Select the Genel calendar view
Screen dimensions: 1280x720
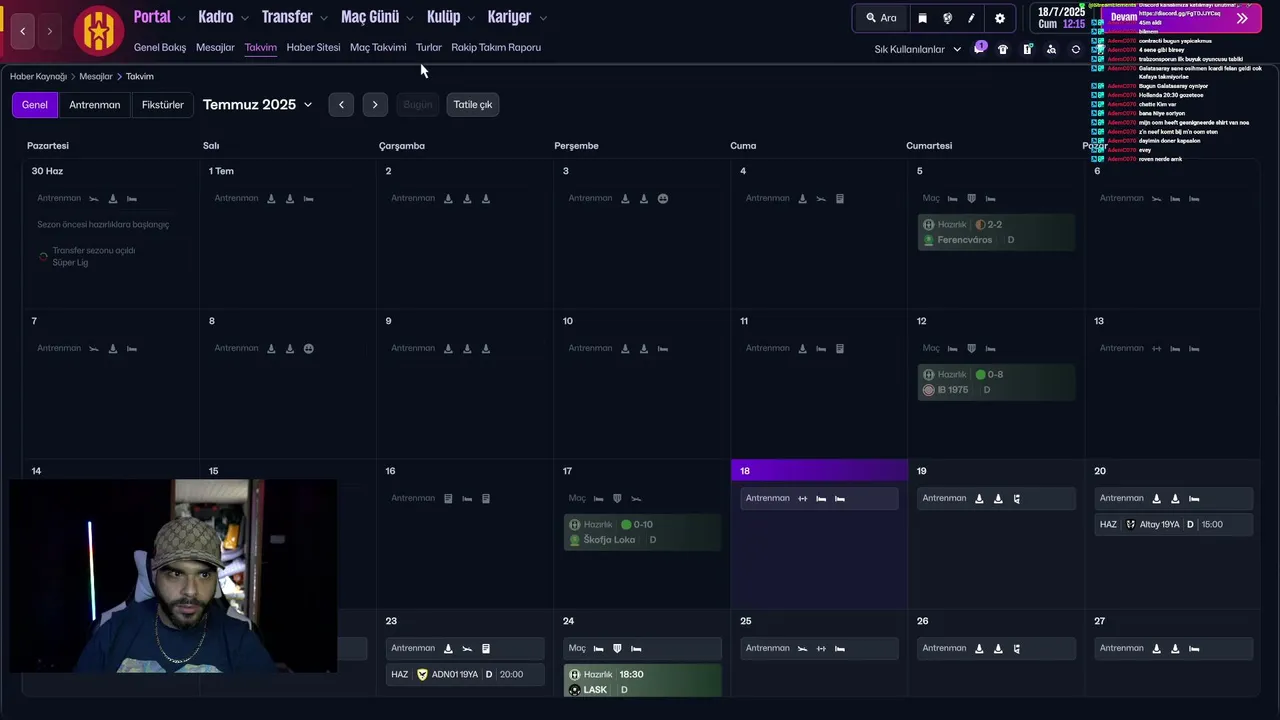pyautogui.click(x=35, y=104)
